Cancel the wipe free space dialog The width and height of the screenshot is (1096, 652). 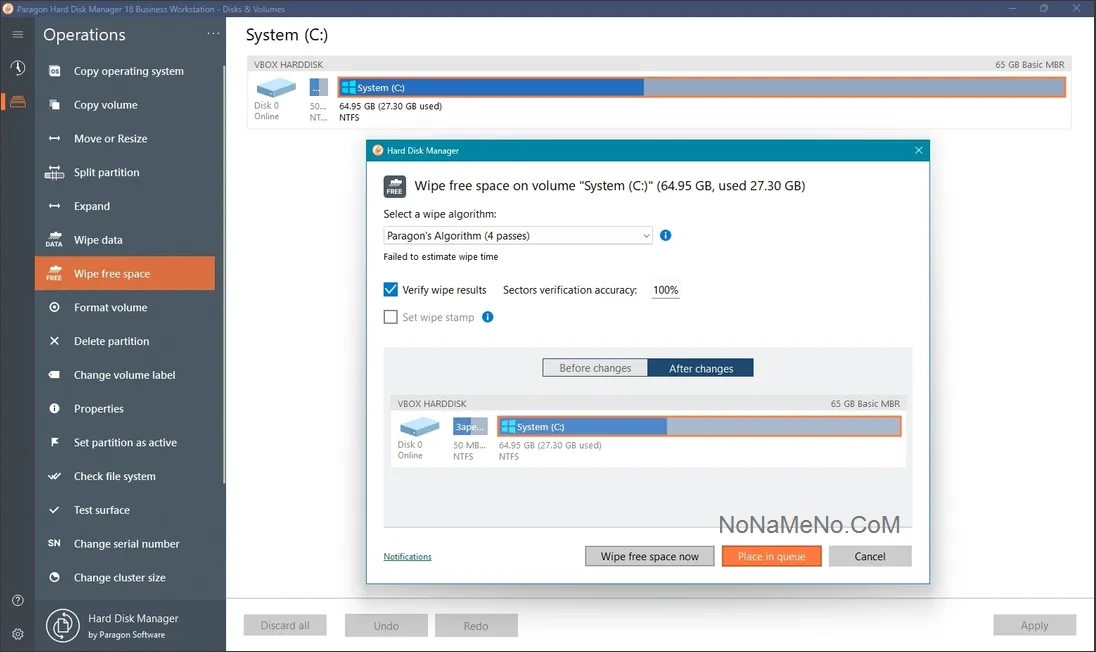coord(870,556)
